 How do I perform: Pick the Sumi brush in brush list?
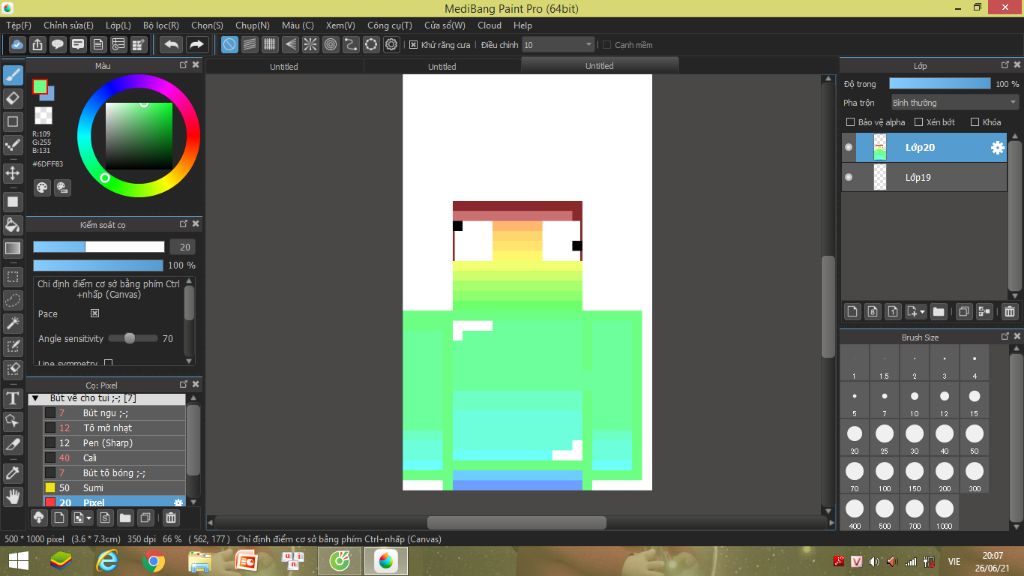[x=114, y=488]
